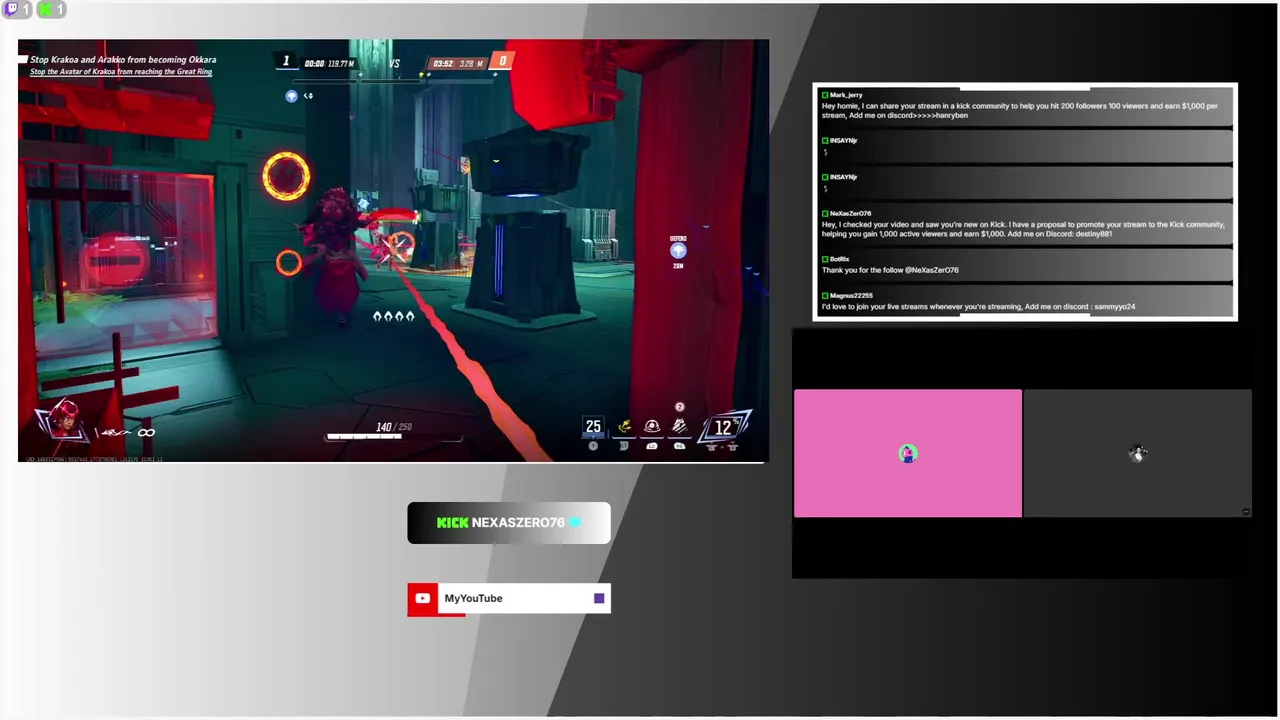Click the purple square on MyYouTube banner

[599, 598]
